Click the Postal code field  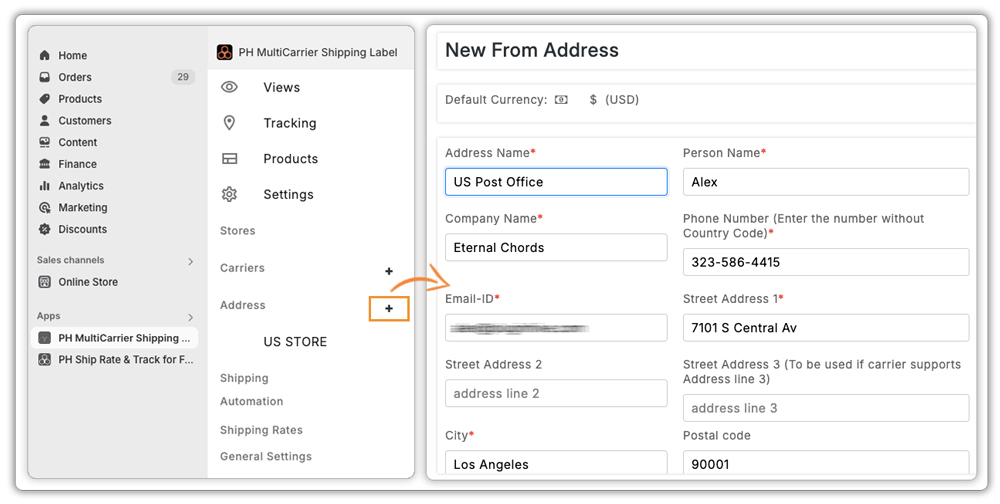click(826, 464)
